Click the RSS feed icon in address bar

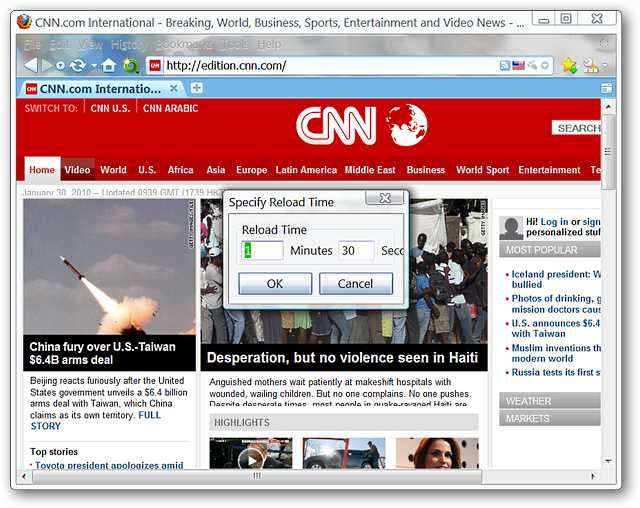point(503,65)
